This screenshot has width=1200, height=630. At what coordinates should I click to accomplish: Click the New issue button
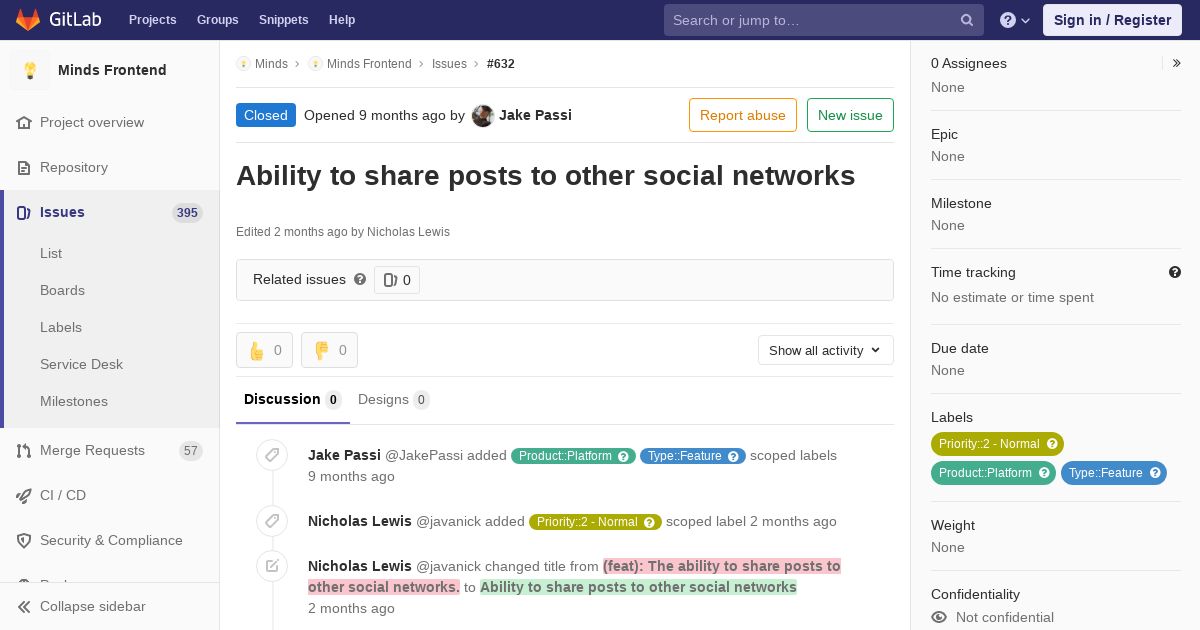pos(850,115)
